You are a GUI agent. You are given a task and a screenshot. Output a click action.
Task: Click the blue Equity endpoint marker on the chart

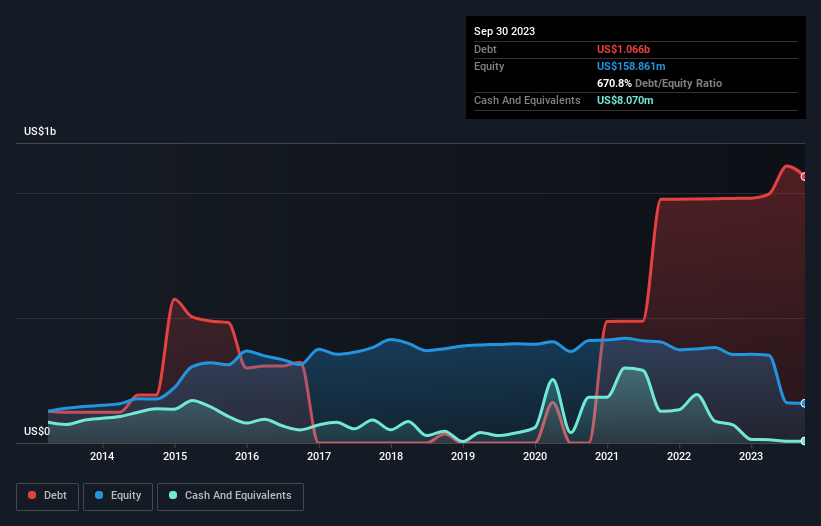[x=804, y=404]
